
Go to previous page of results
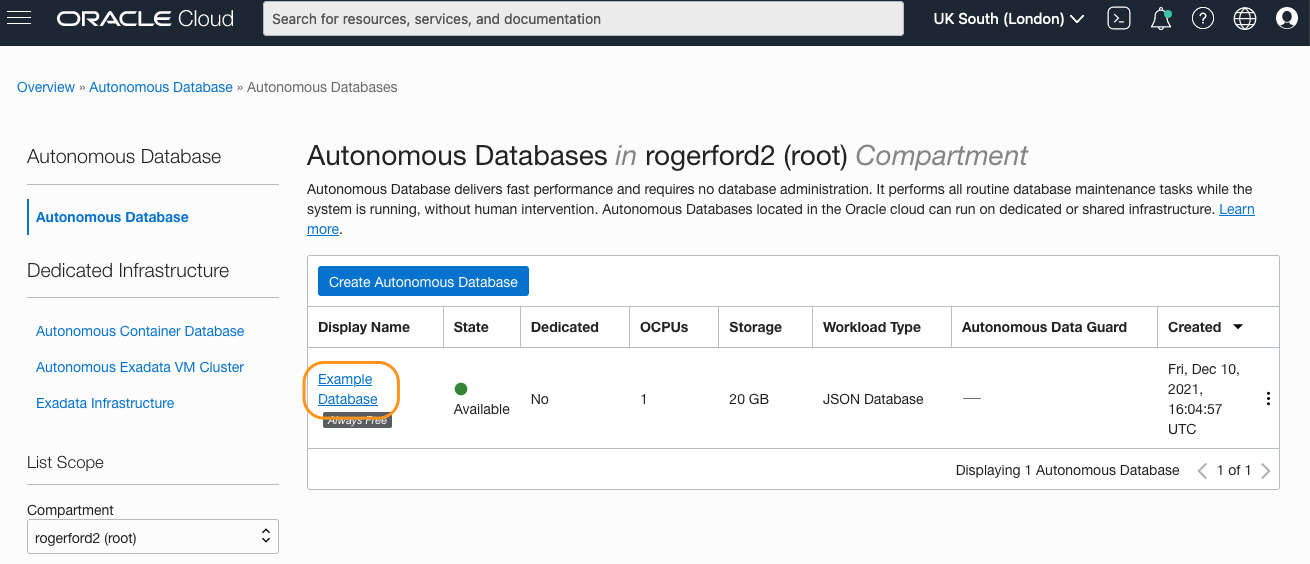1203,471
